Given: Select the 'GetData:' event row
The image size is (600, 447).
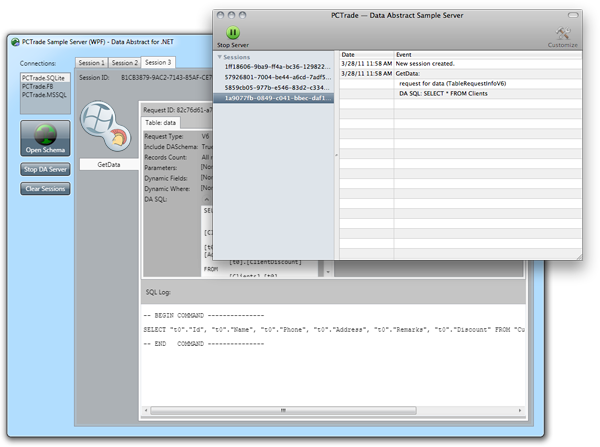Looking at the screenshot, I should coord(461,73).
